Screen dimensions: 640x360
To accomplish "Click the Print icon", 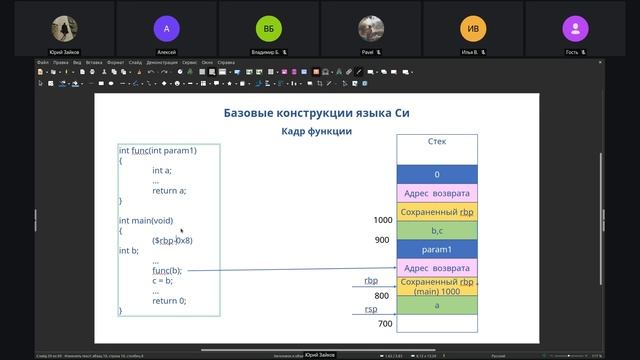I will click(x=92, y=72).
